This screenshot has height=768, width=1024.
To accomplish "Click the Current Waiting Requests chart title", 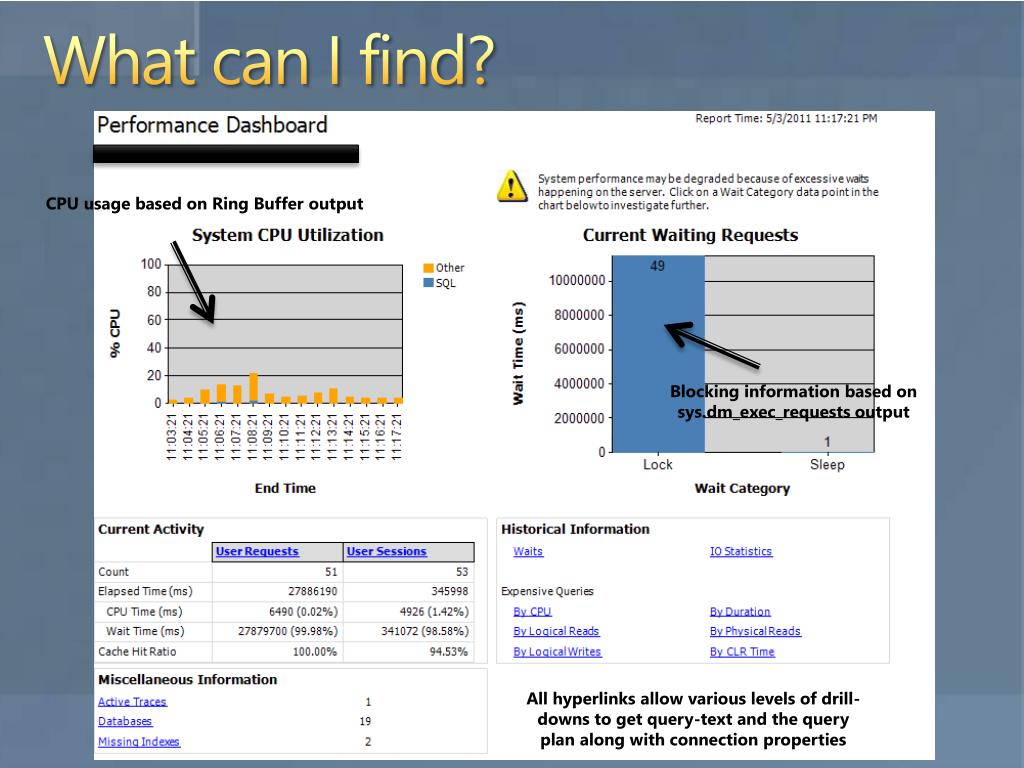I will (x=690, y=235).
